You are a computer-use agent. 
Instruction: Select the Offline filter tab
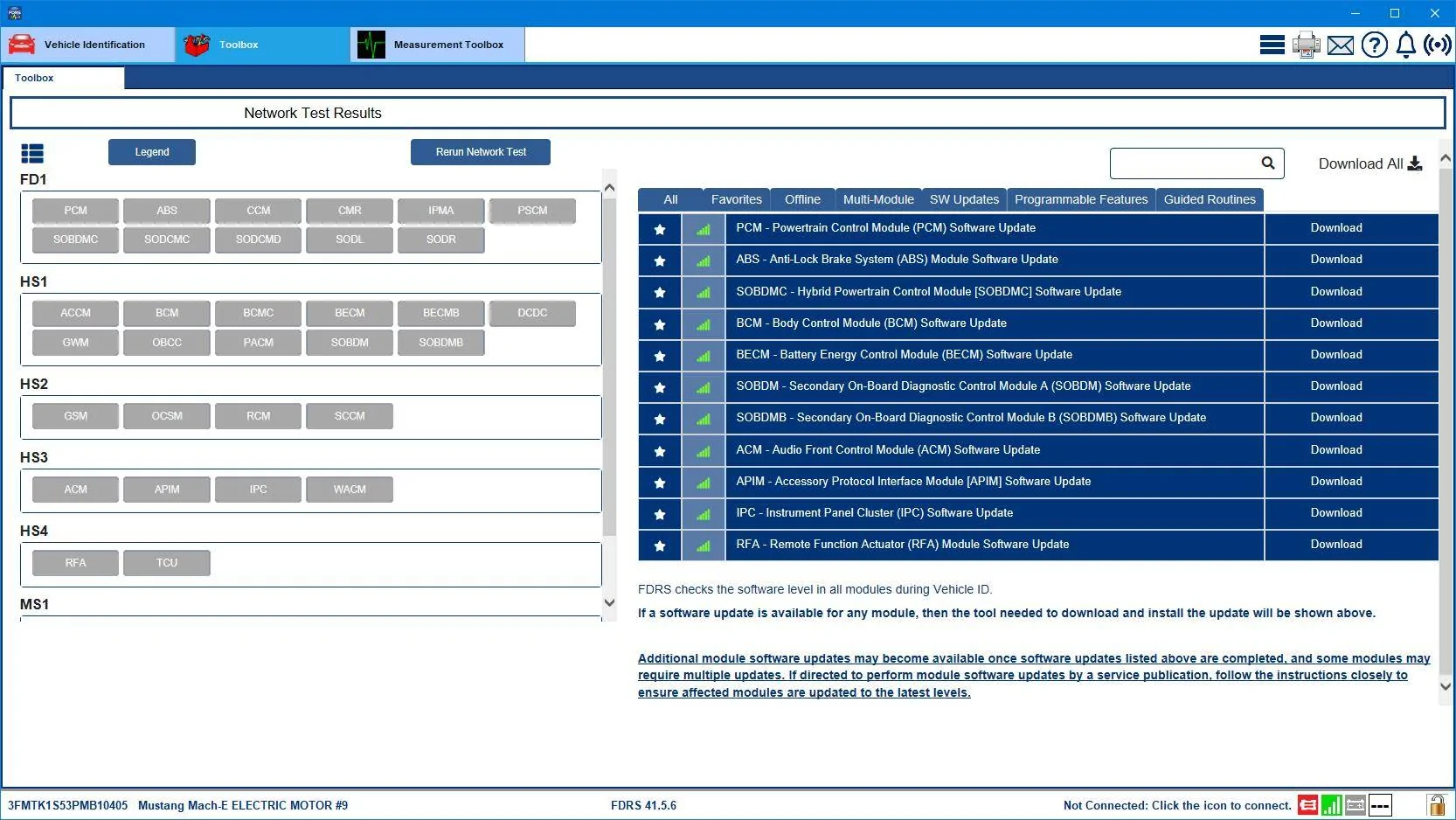[x=802, y=199]
